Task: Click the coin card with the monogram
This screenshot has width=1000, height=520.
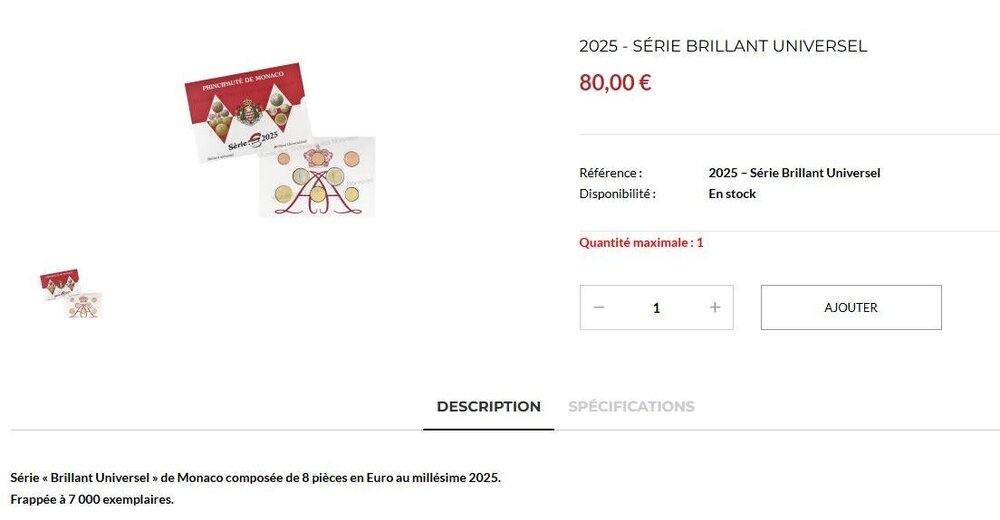Action: (317, 180)
